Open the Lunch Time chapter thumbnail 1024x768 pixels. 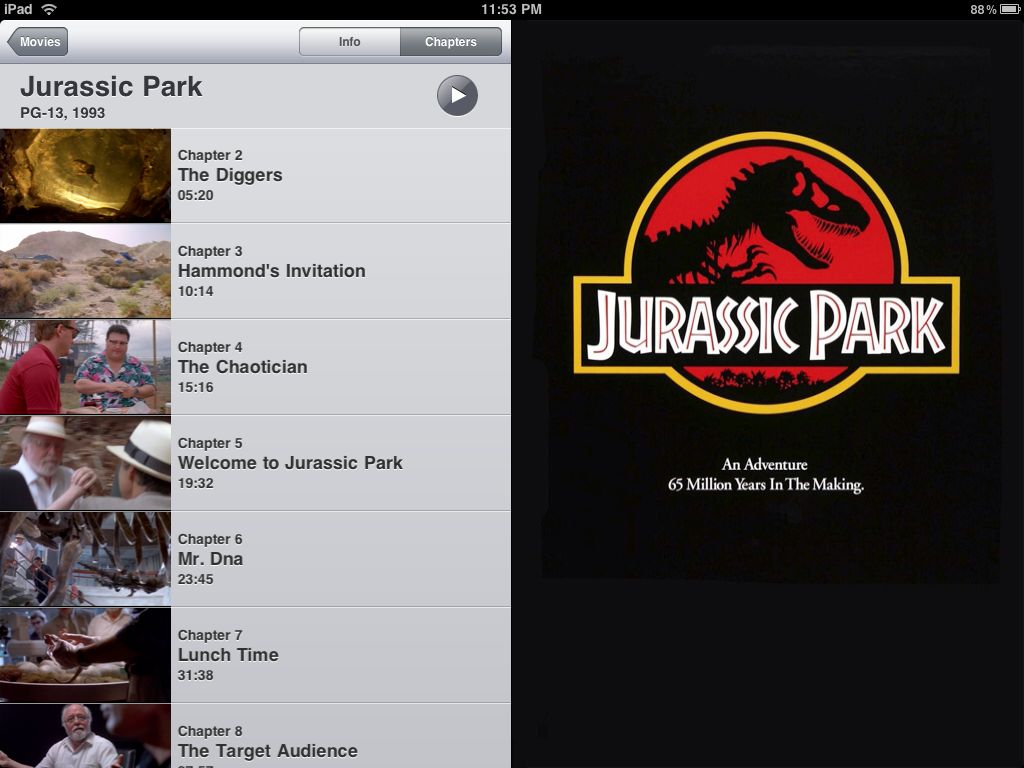(86, 655)
